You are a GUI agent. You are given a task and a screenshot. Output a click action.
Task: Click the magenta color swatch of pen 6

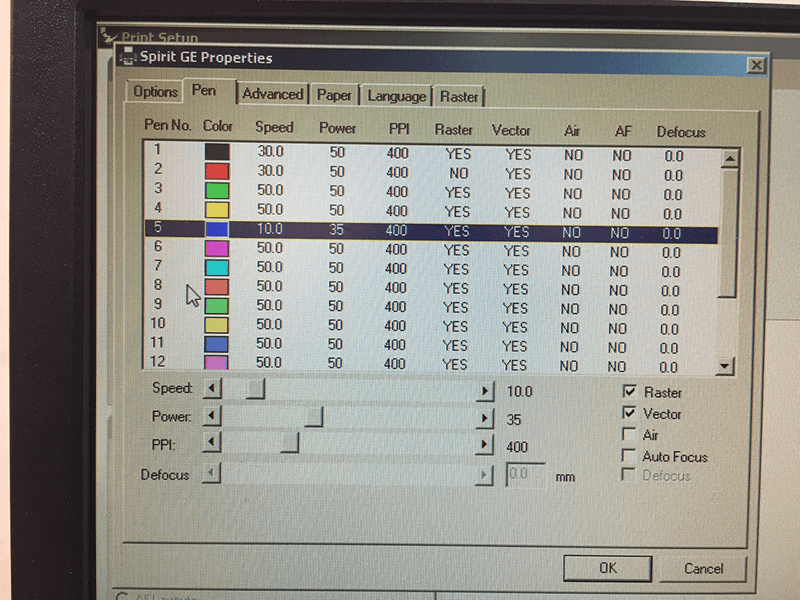click(217, 248)
